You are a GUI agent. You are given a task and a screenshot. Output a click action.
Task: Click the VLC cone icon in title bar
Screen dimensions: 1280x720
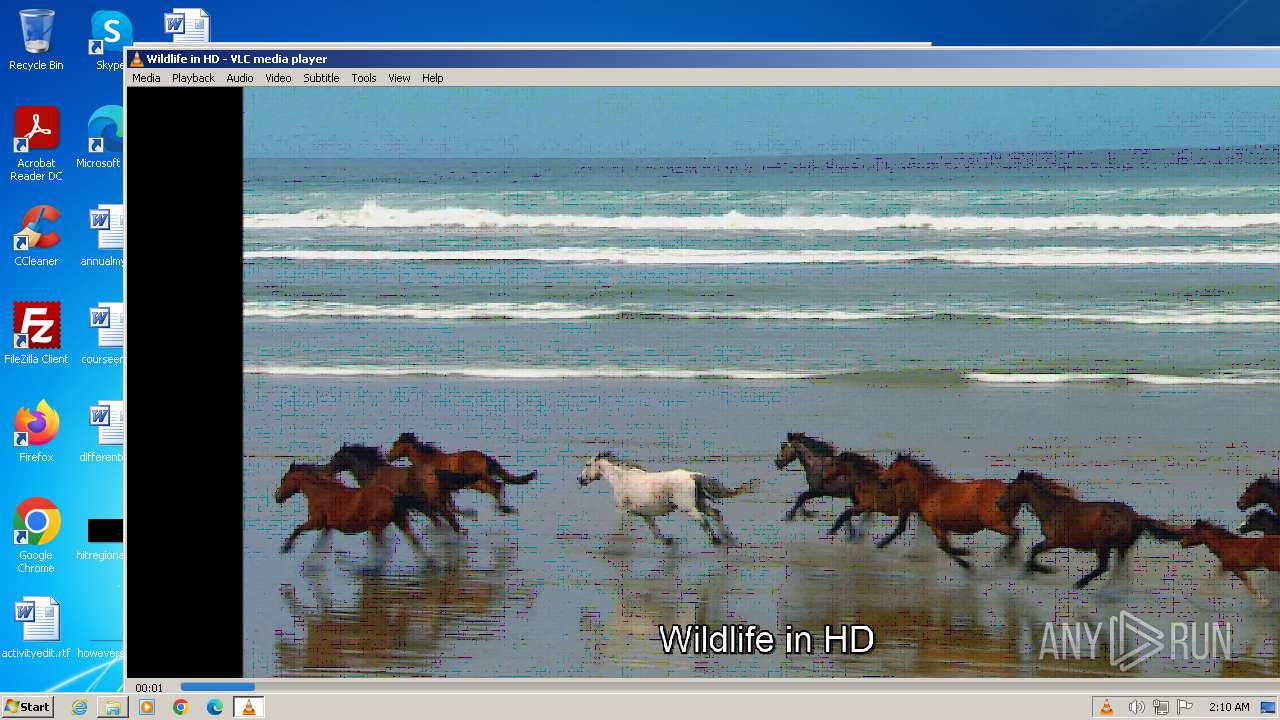[137, 59]
